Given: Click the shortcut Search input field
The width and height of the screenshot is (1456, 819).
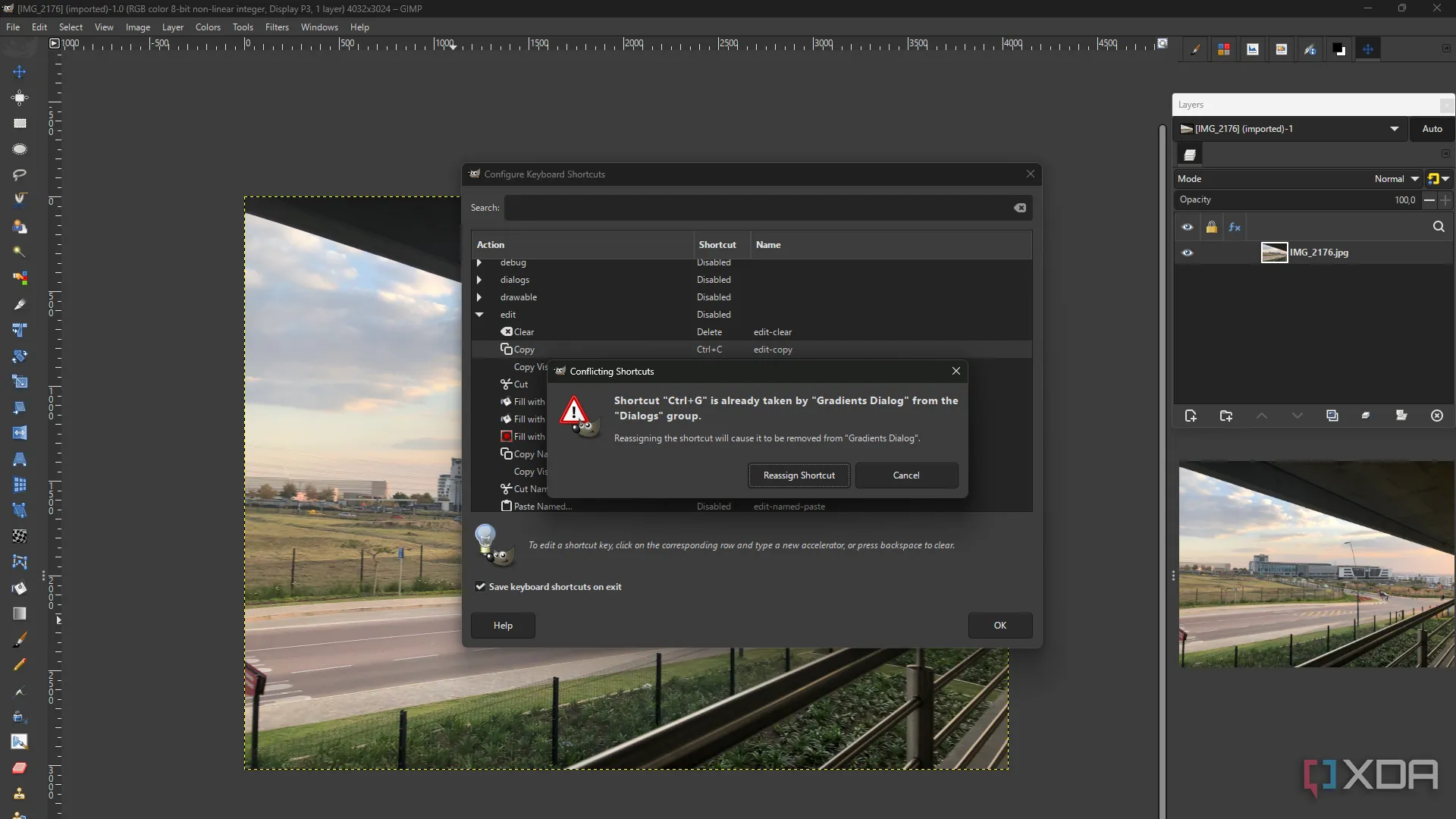Looking at the screenshot, I should [x=758, y=208].
